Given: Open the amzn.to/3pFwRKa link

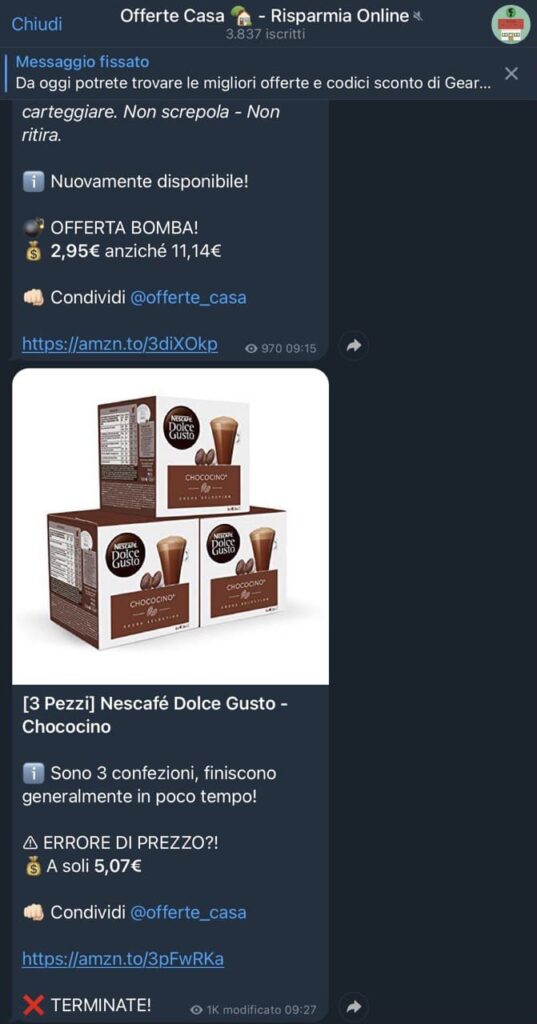Looking at the screenshot, I should 123,959.
